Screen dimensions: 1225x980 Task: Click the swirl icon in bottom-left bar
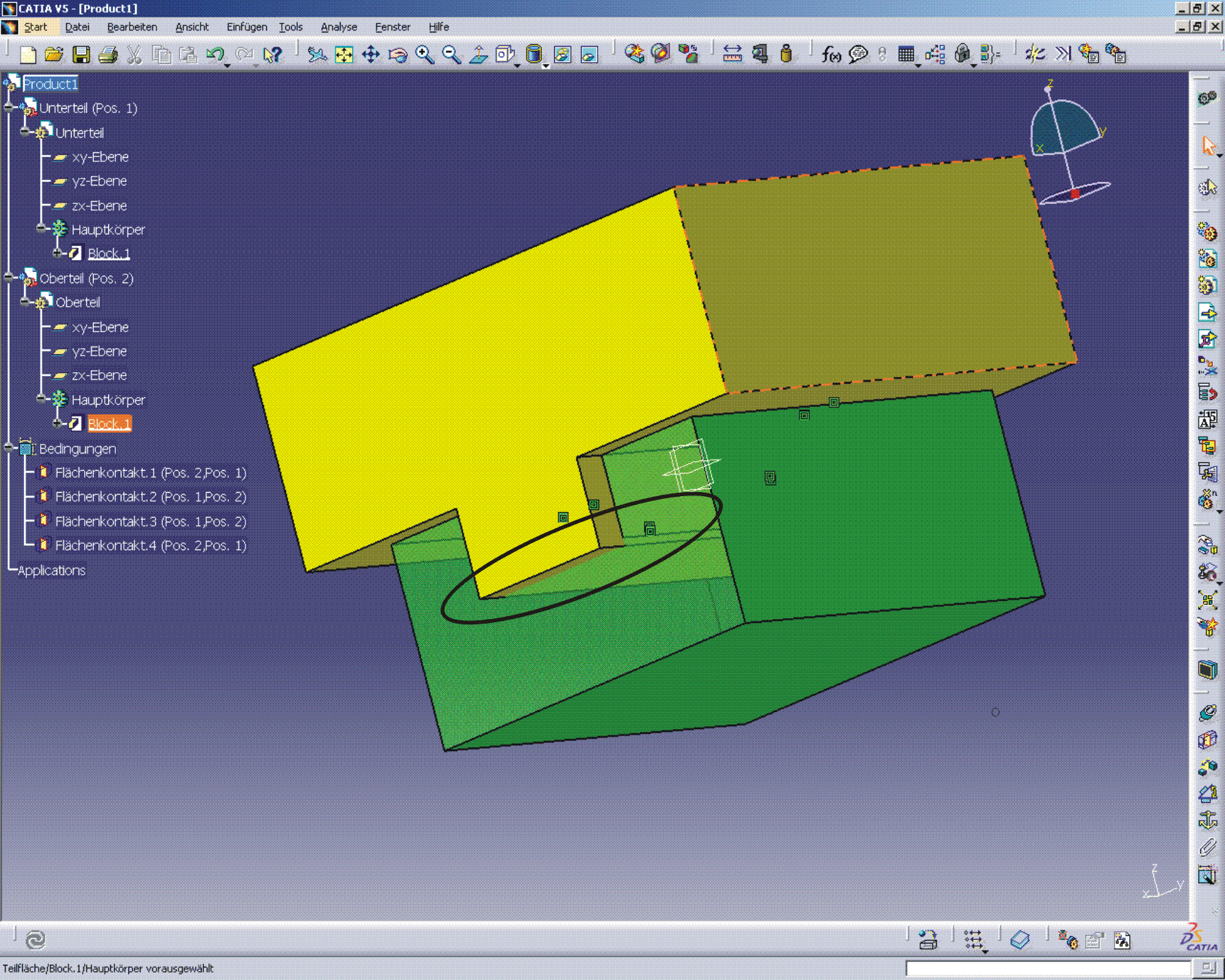click(35, 939)
